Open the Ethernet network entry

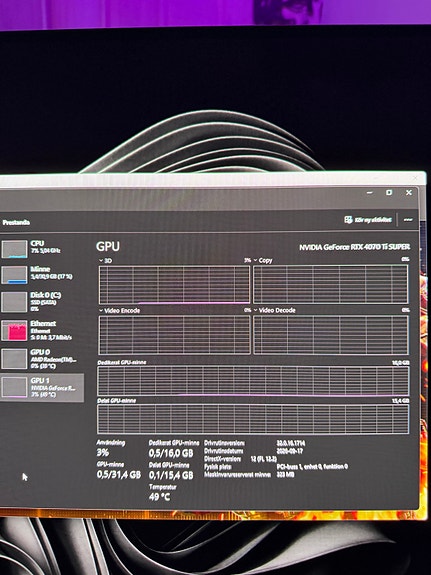click(x=41, y=330)
